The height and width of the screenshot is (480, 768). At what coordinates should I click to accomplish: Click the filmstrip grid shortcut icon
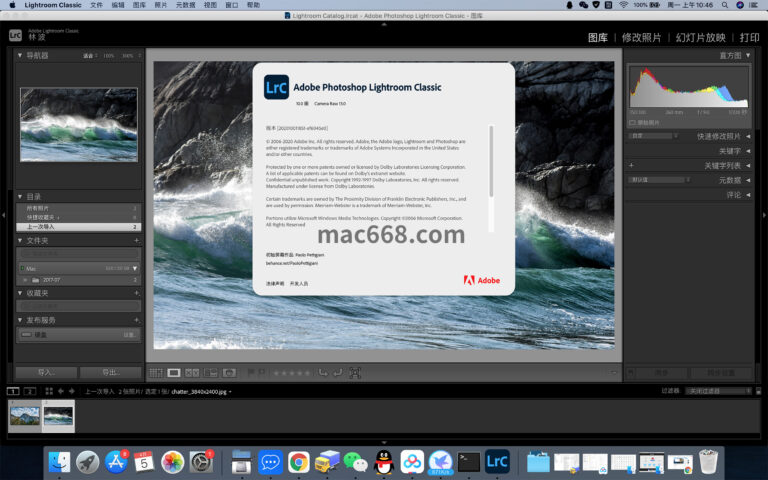coord(49,391)
